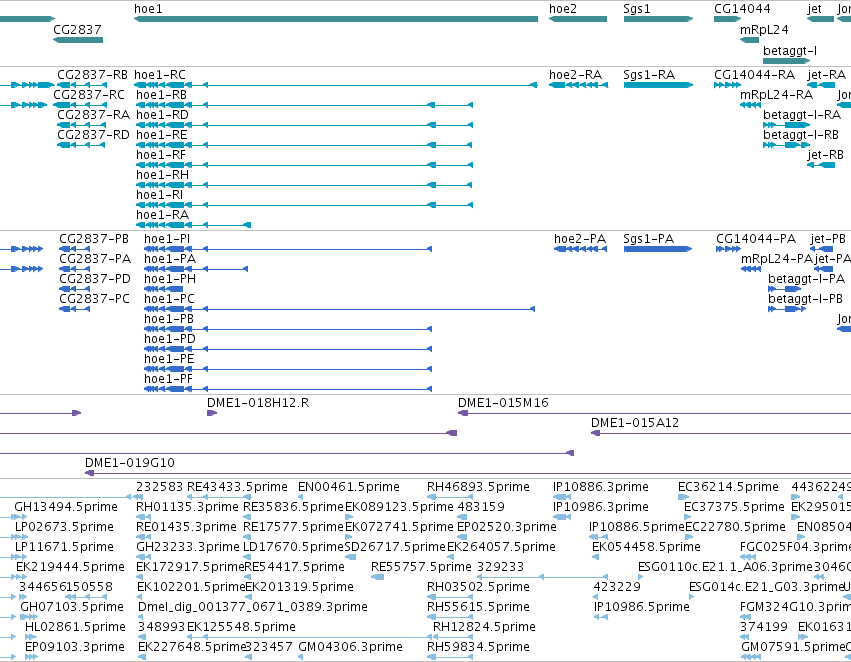This screenshot has width=851, height=662.
Task: Select the hoe1 gene bar
Action: click(336, 19)
